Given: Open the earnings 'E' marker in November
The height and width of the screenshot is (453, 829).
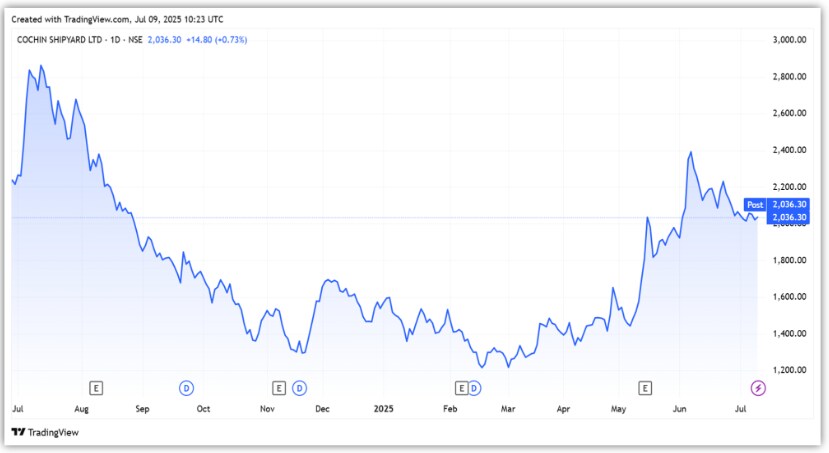Looking at the screenshot, I should click(x=279, y=387).
